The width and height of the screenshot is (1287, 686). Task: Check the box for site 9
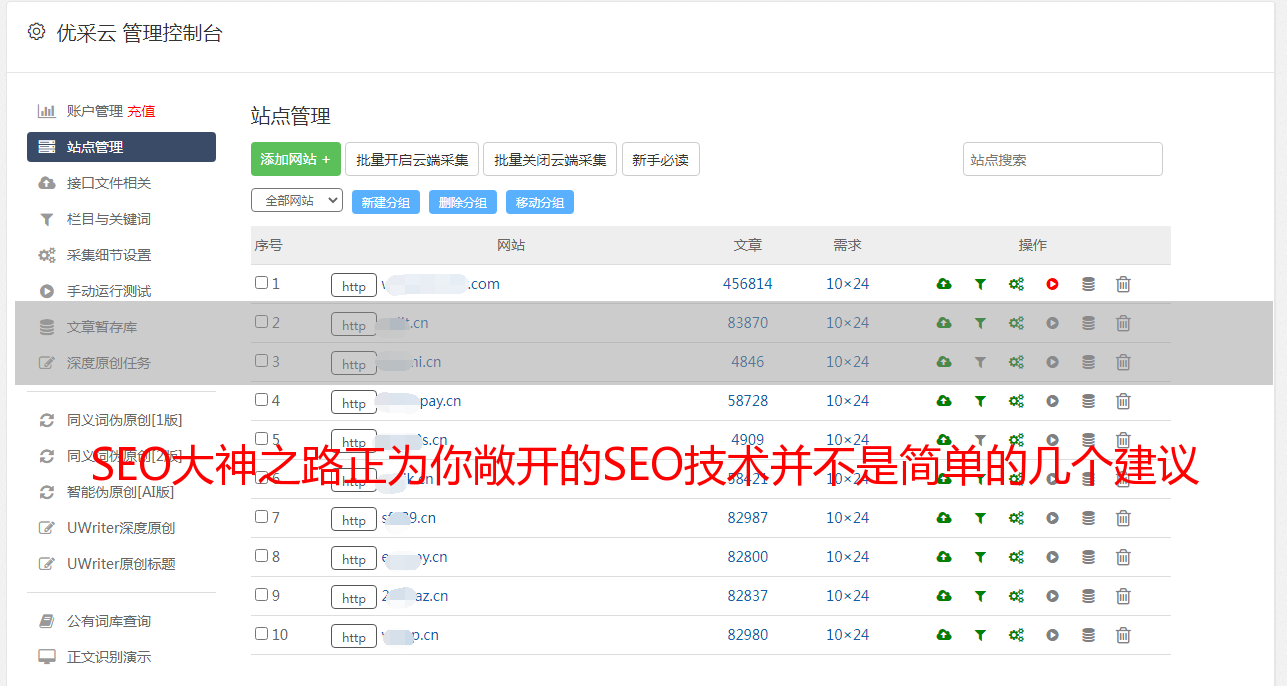(261, 595)
